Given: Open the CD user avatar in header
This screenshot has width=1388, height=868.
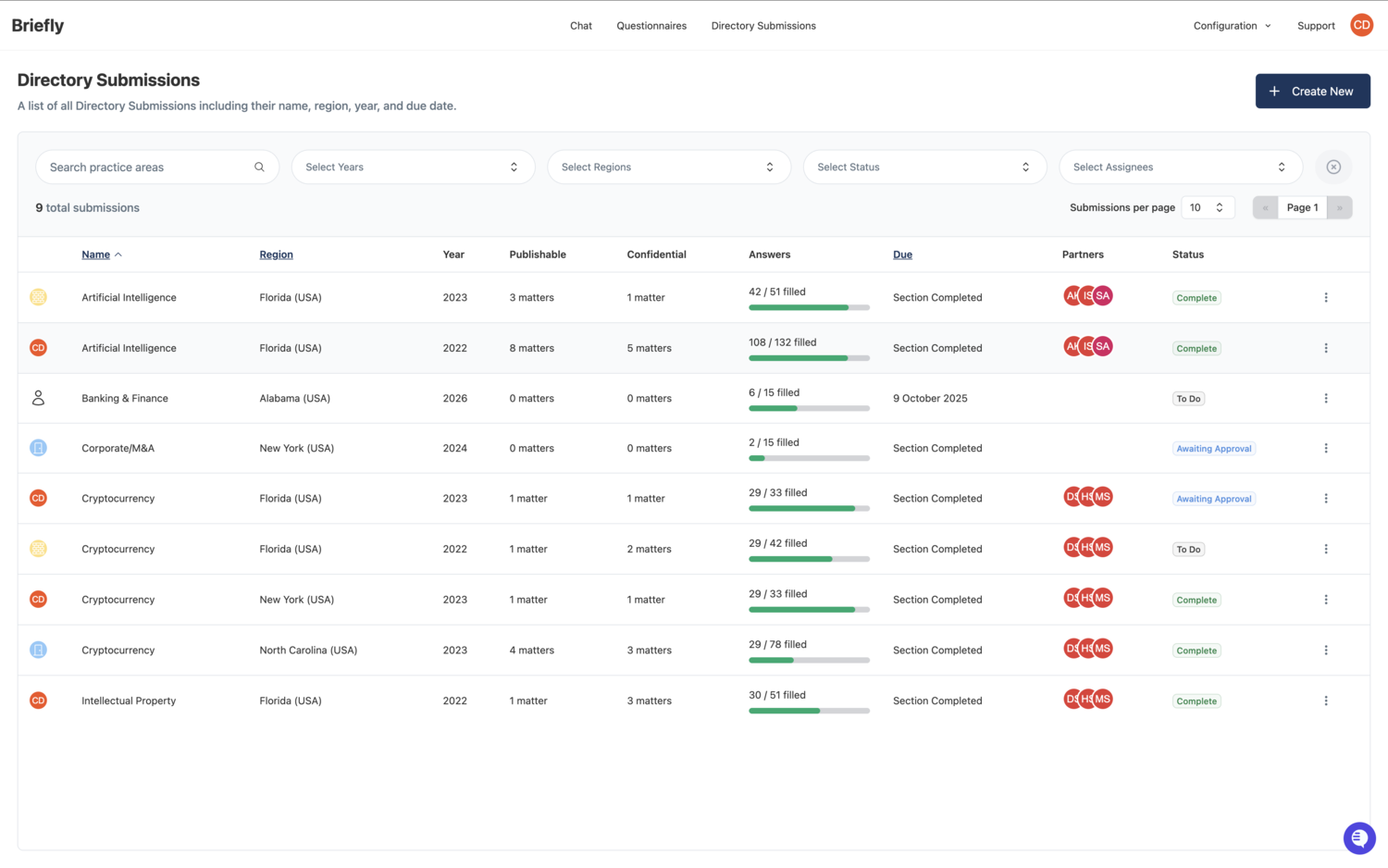Looking at the screenshot, I should click(1361, 26).
